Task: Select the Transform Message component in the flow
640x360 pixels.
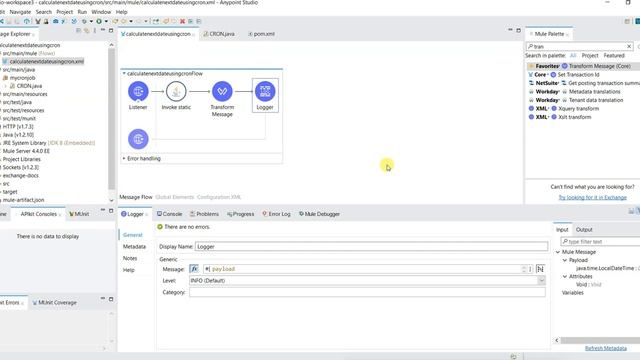Action: pos(222,91)
